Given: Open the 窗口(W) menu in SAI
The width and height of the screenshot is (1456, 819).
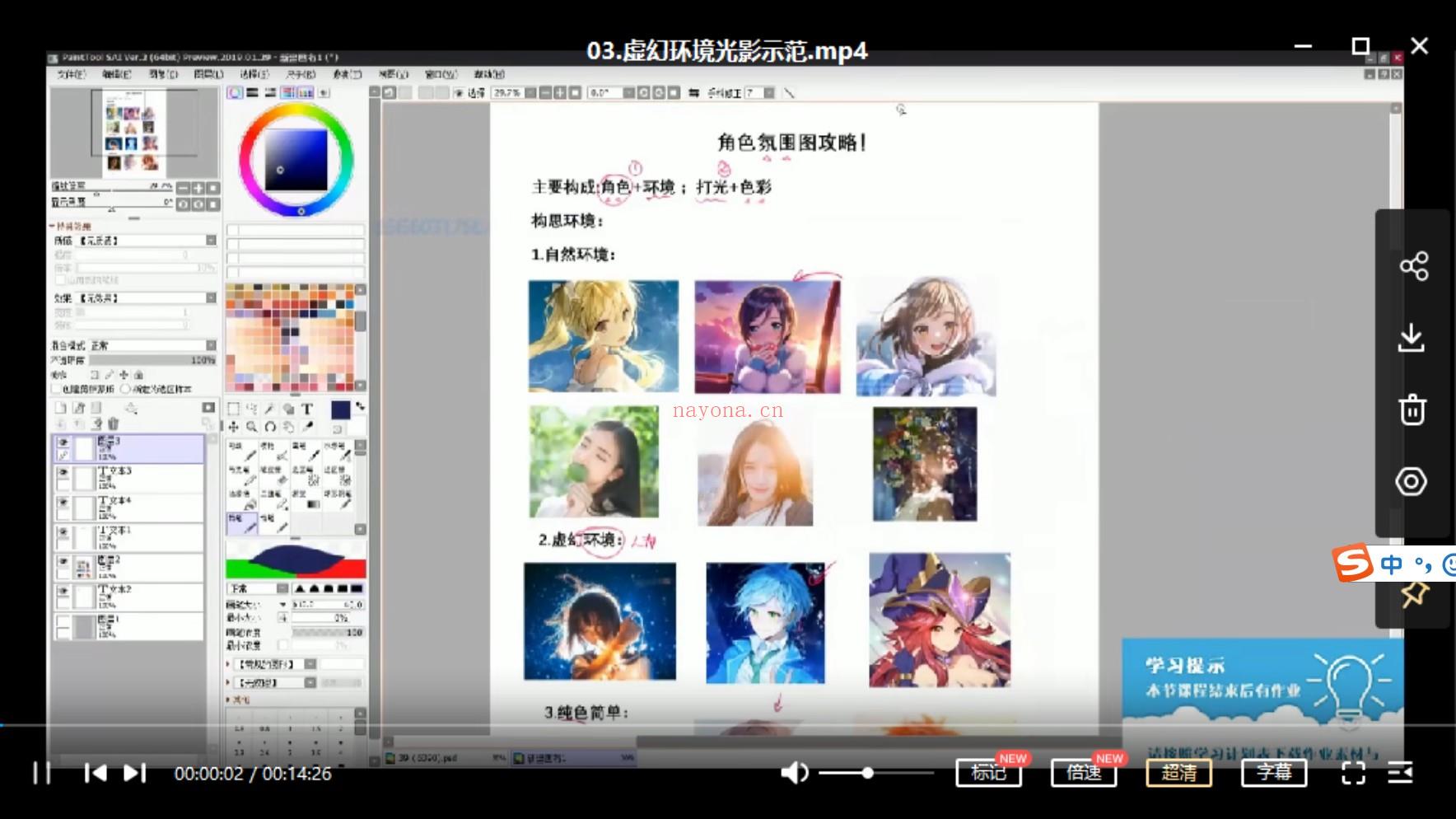Looking at the screenshot, I should (x=441, y=74).
